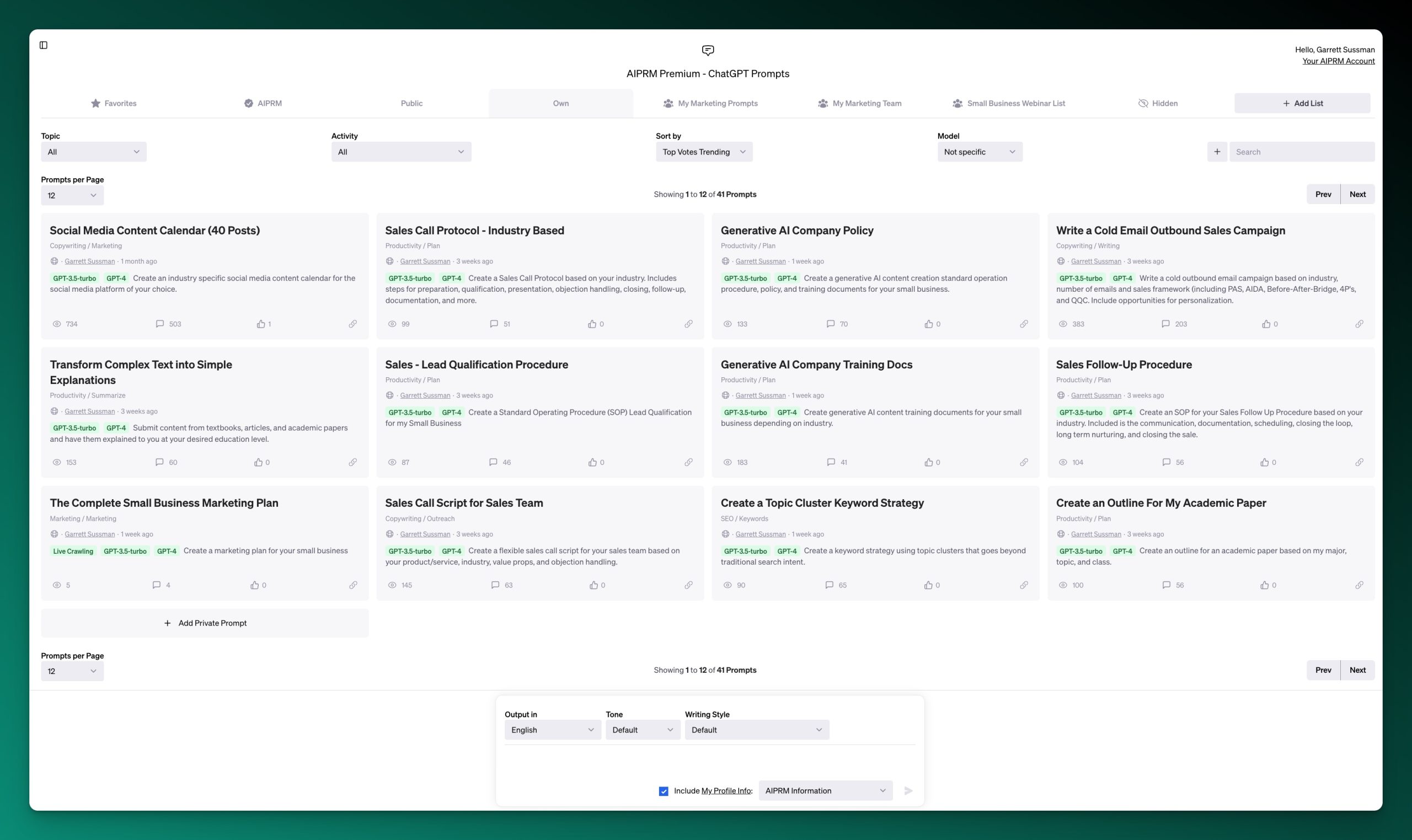Image resolution: width=1412 pixels, height=840 pixels.
Task: Click the chat bubble icon above the title
Action: tap(708, 50)
